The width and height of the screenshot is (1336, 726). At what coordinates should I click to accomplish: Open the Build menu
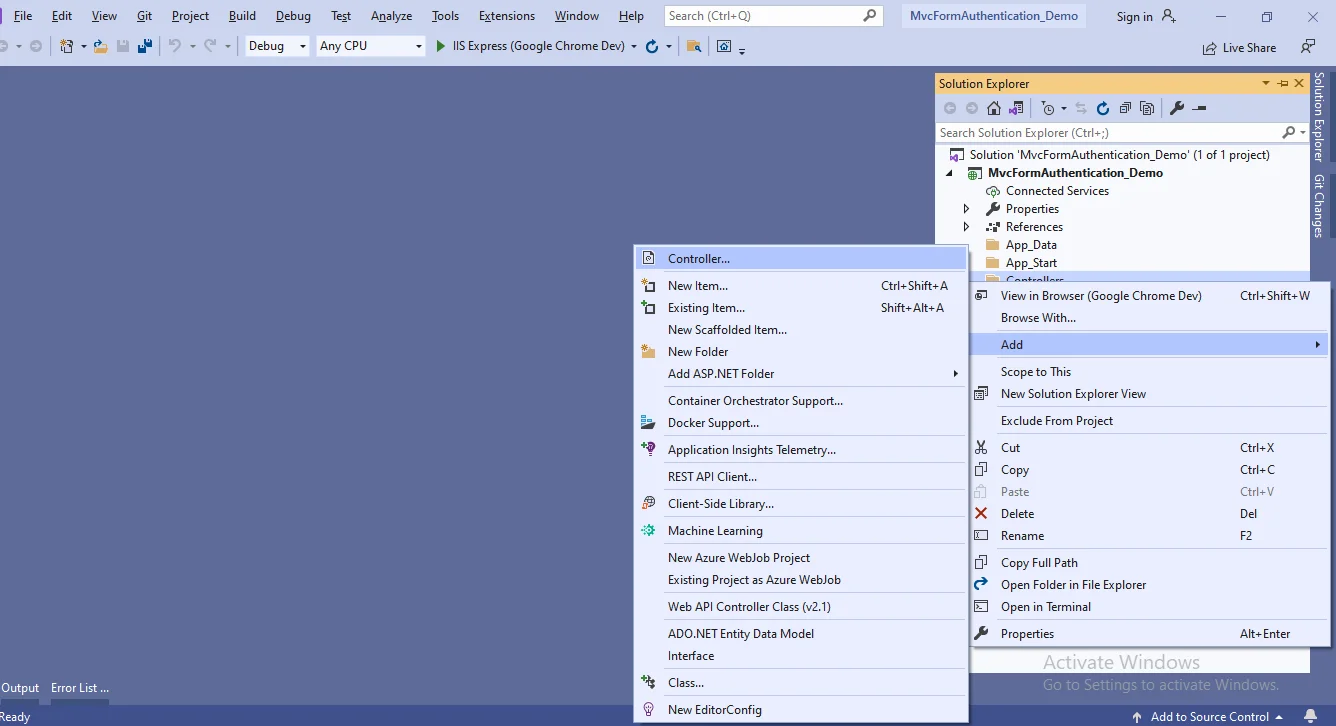(242, 16)
